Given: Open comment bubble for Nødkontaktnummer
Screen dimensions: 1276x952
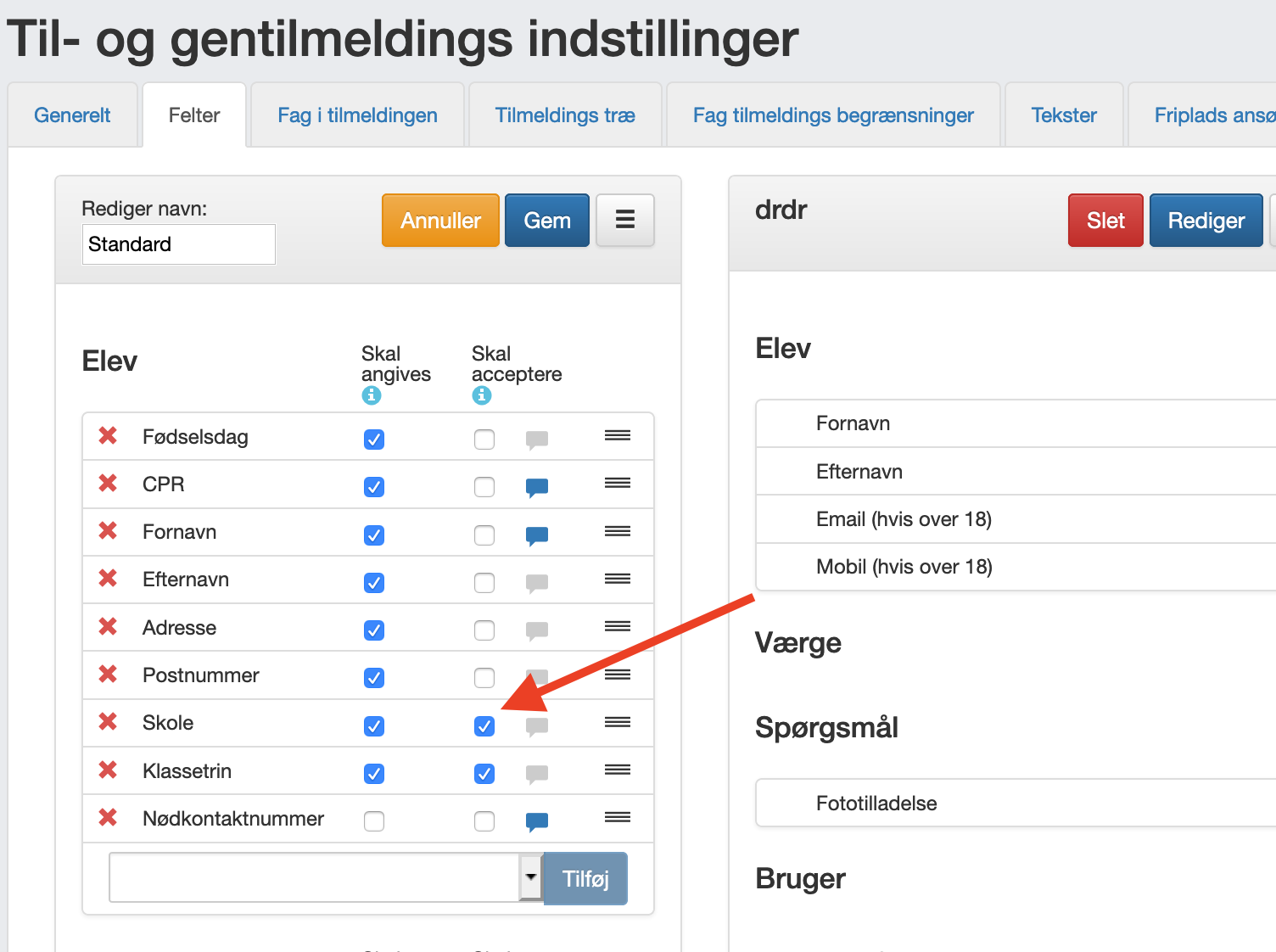Looking at the screenshot, I should (537, 821).
